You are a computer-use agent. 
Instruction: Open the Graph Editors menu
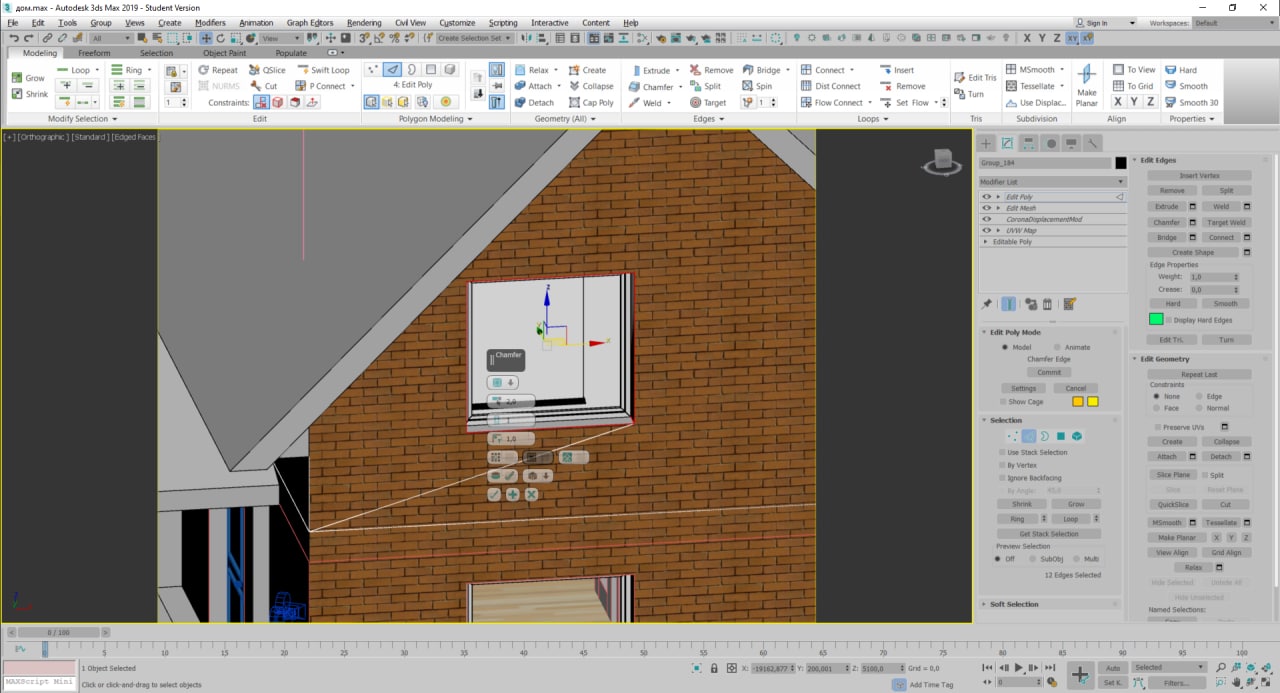(x=310, y=22)
